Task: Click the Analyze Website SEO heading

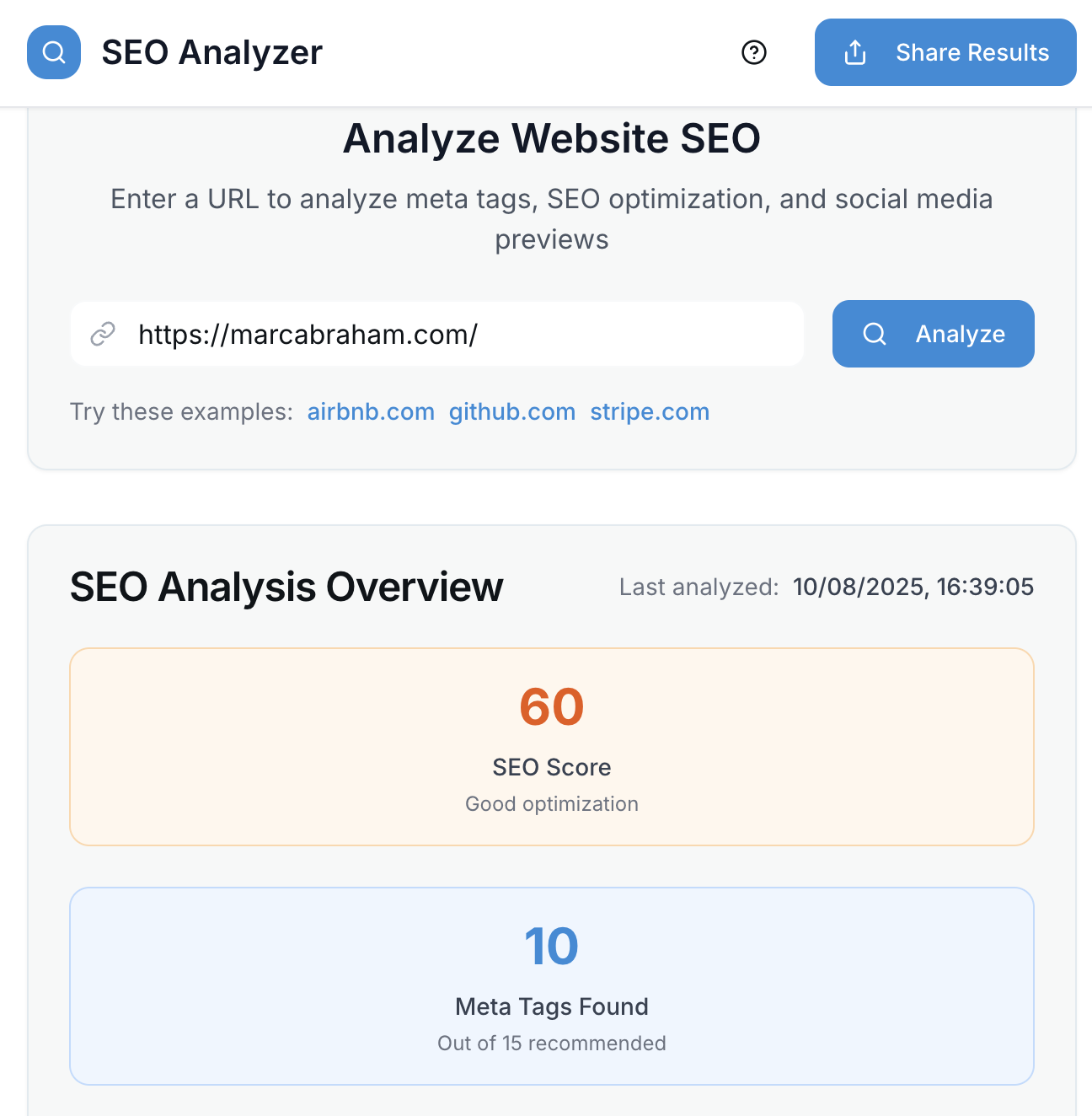Action: point(552,138)
